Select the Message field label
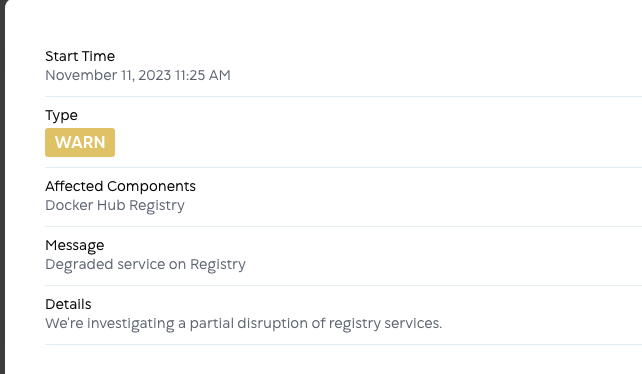Screen dimensions: 642x374 pyautogui.click(x=75, y=245)
